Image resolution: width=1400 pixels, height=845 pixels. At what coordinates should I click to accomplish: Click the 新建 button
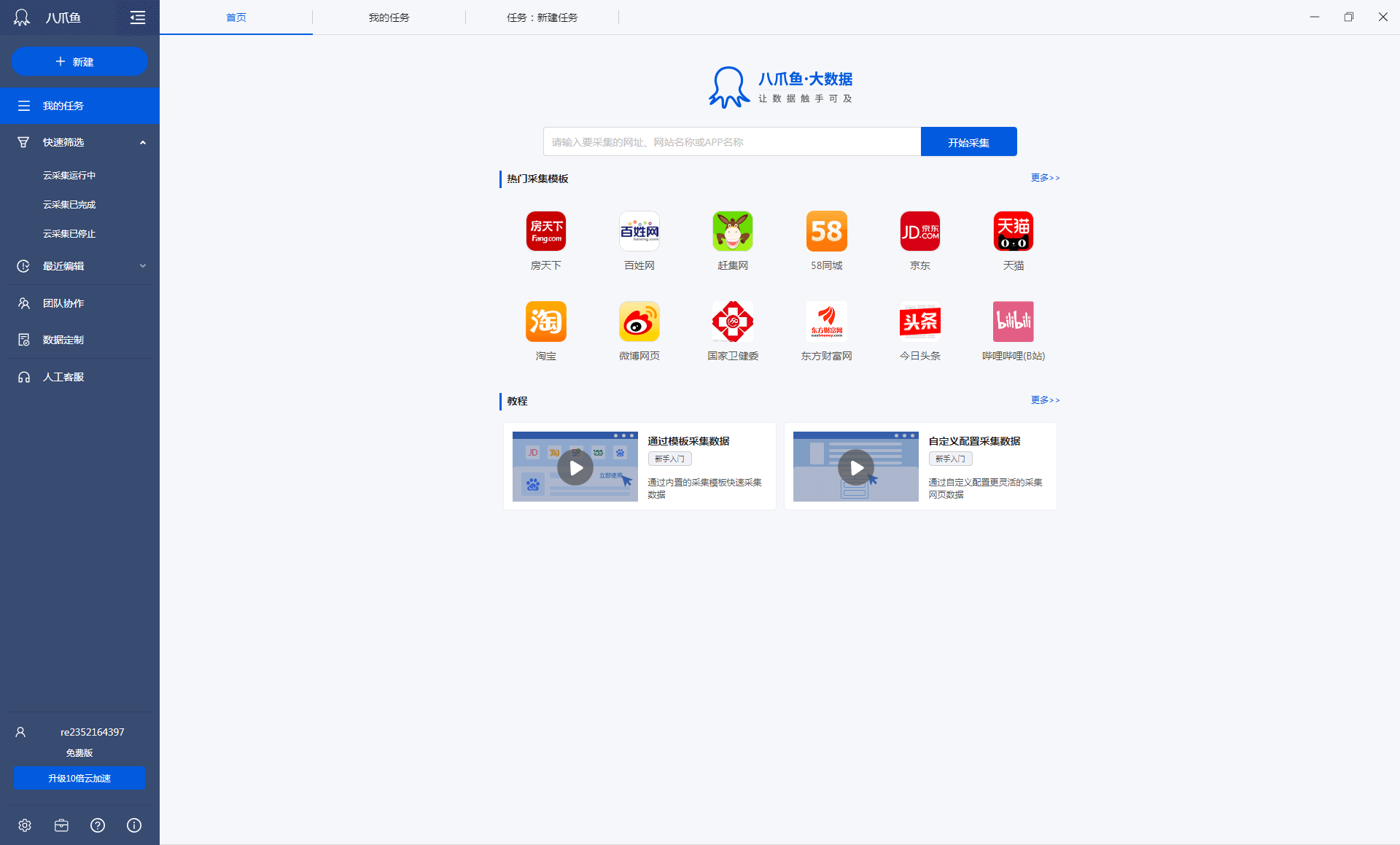coord(79,61)
